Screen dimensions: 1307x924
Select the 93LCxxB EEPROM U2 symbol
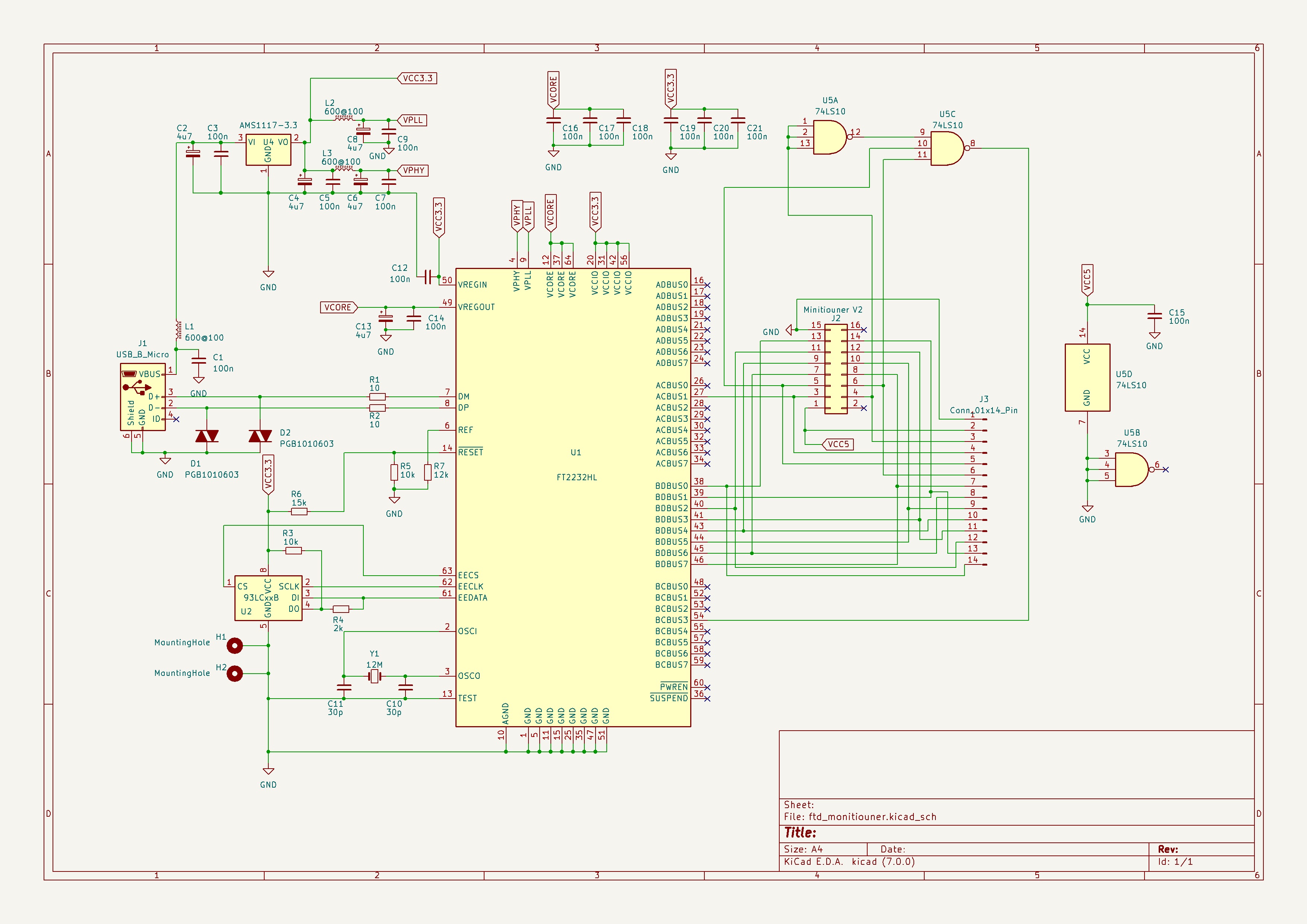pyautogui.click(x=268, y=597)
